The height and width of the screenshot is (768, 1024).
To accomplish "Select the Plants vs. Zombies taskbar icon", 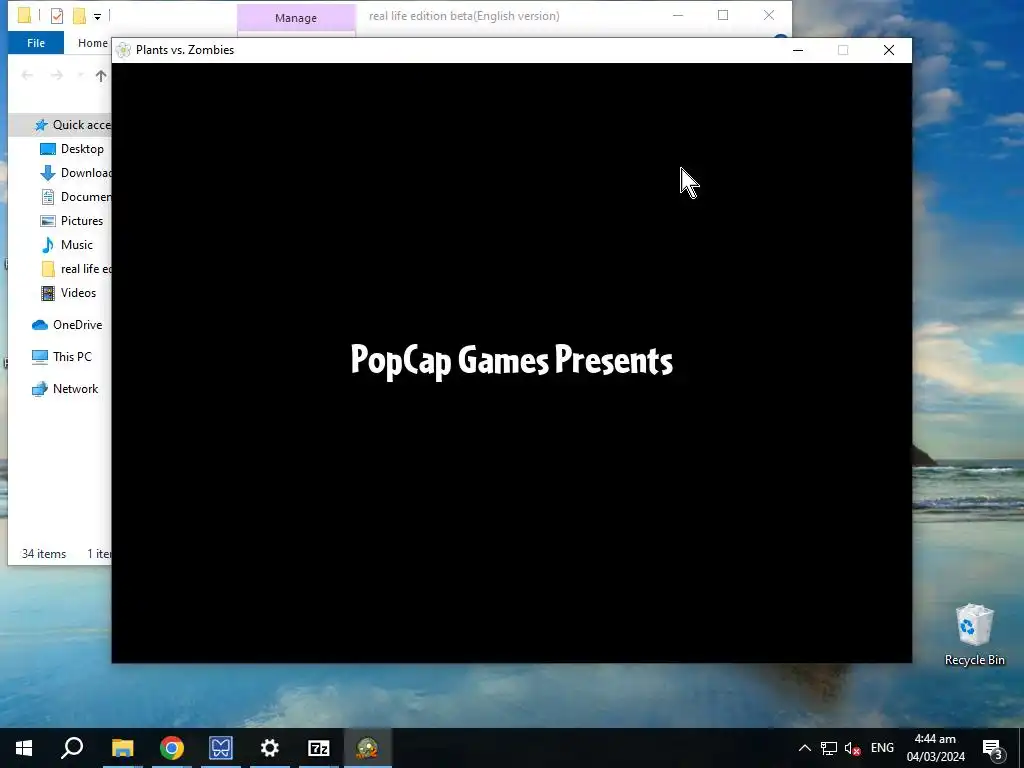I will (368, 748).
